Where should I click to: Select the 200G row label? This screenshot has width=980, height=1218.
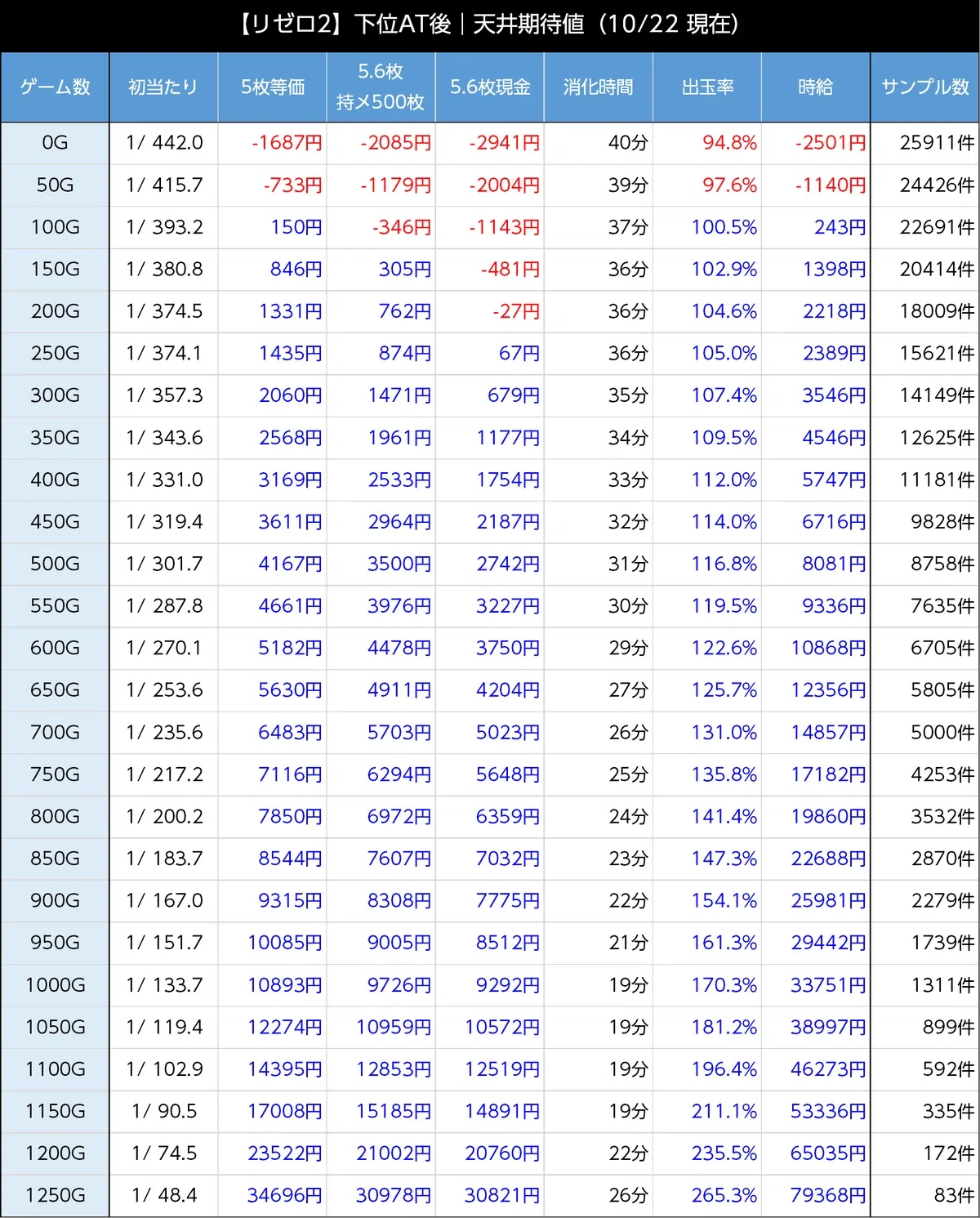pos(55,311)
